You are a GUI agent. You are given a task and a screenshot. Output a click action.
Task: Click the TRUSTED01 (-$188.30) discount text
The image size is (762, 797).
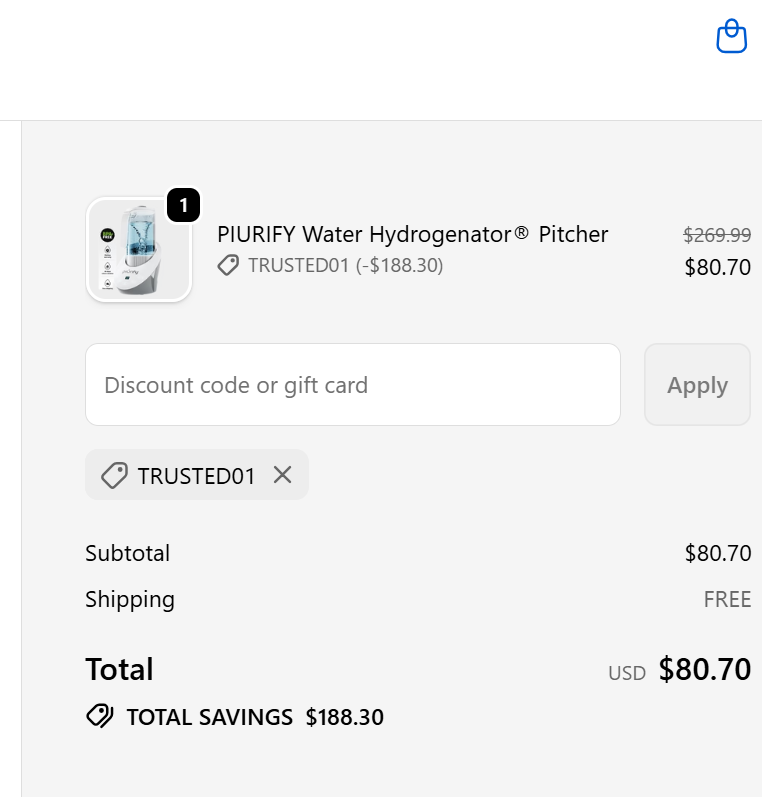click(345, 265)
